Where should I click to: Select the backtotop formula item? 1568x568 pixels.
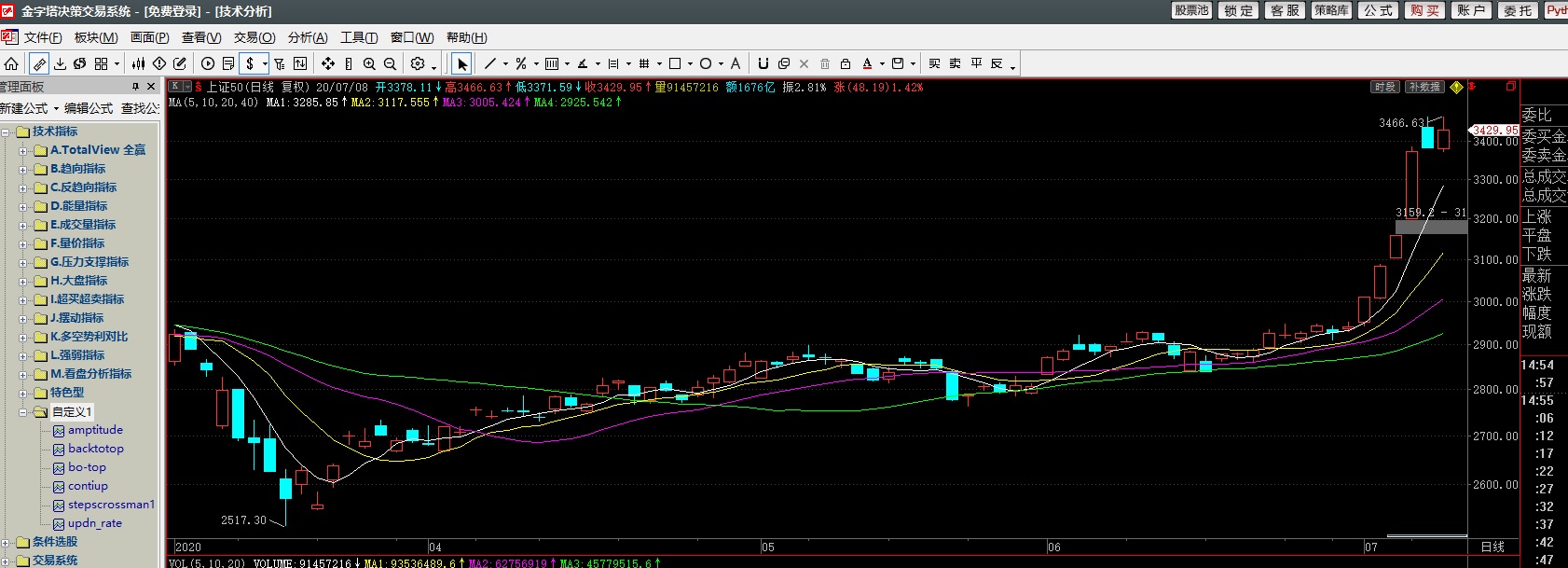coord(95,449)
